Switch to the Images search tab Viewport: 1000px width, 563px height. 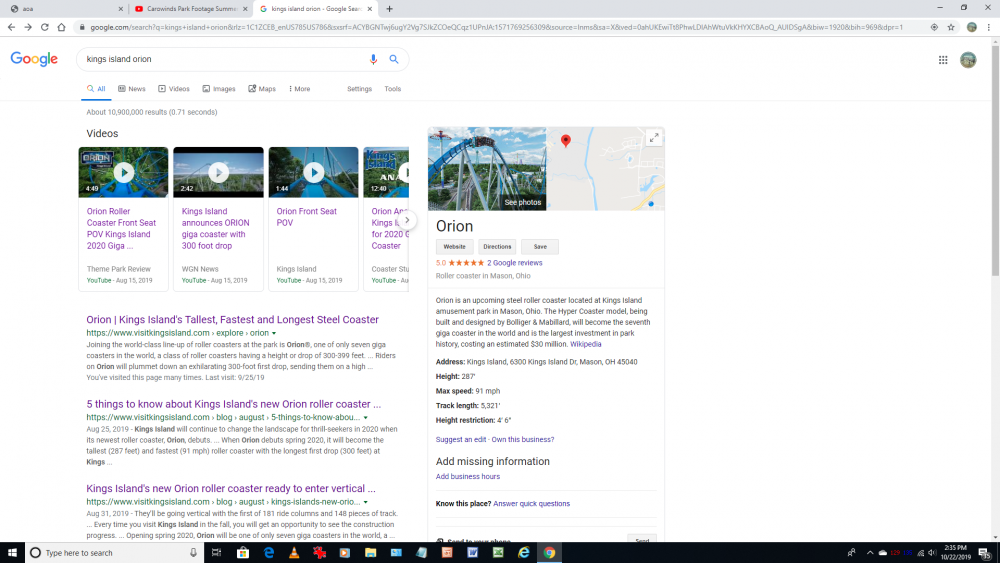(220, 89)
